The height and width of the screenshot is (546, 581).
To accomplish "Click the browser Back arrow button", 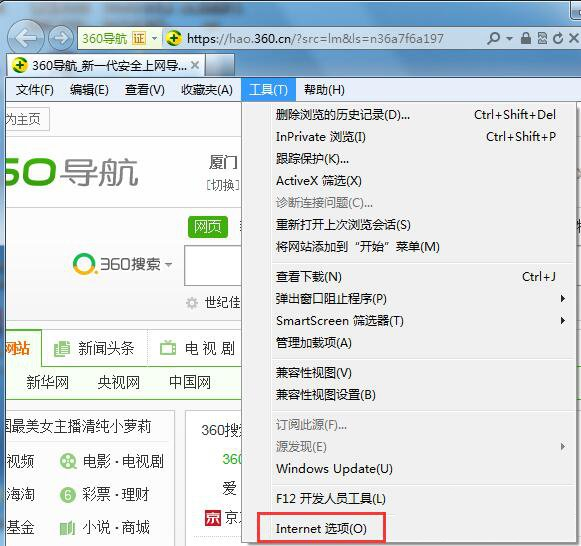I will click(25, 38).
